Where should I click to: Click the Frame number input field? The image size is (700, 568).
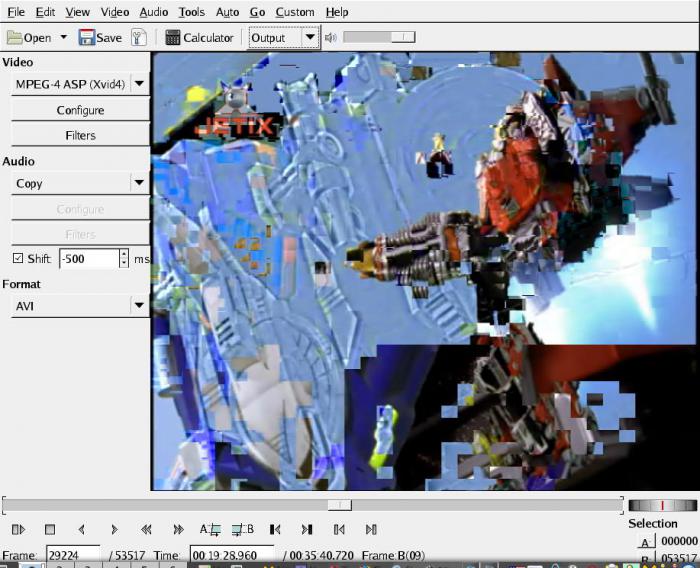(x=73, y=555)
